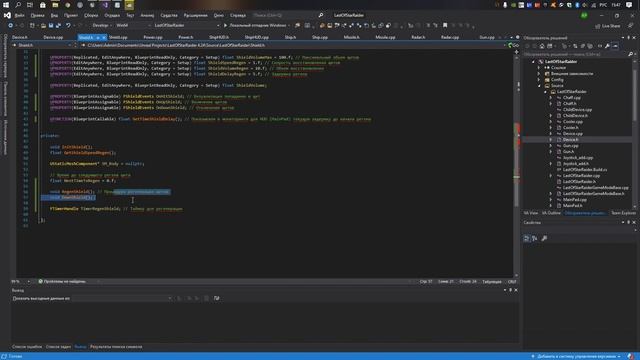This screenshot has height=360, width=640.
Task: Click the search magnifier in Solution Explorer
Action: pos(630,54)
